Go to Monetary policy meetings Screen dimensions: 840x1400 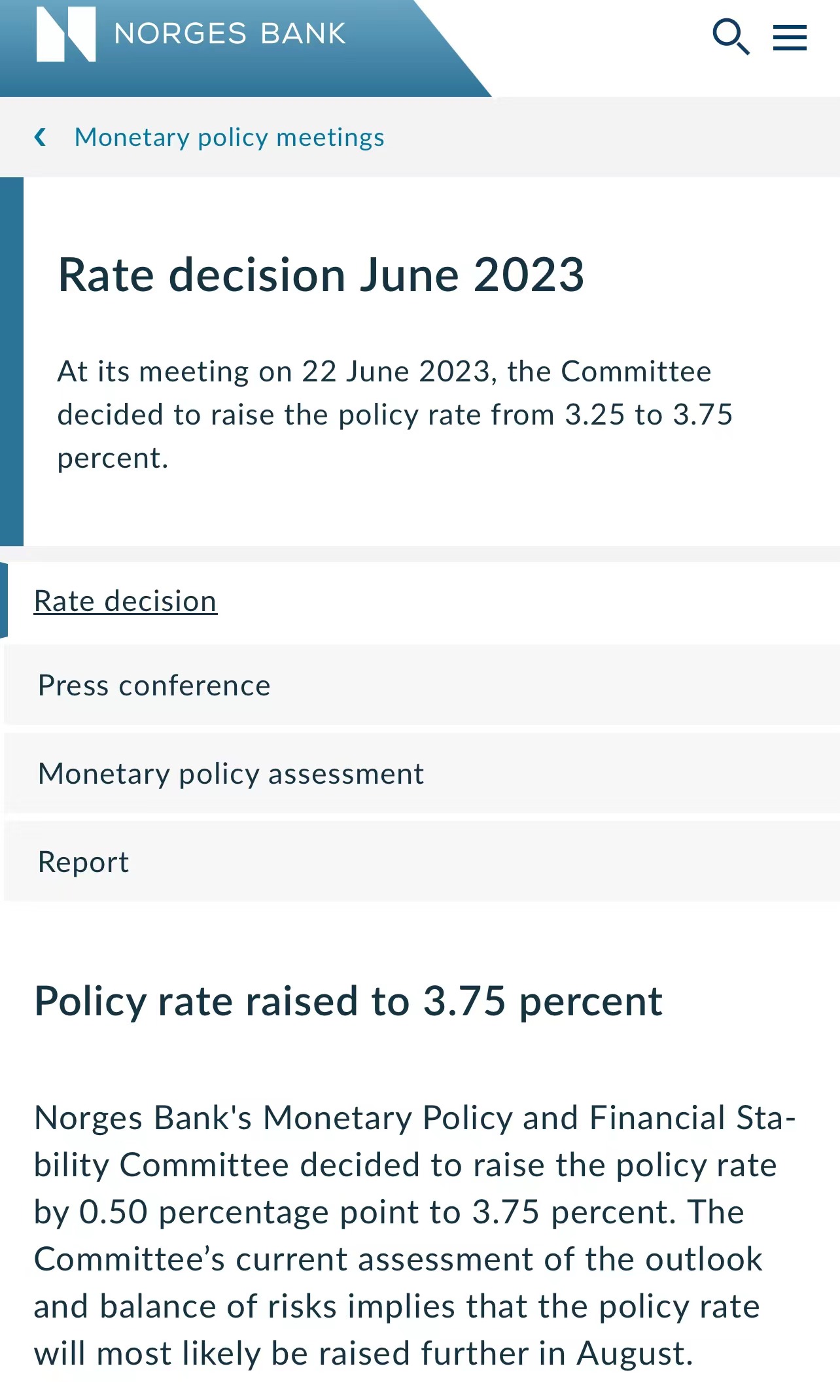(229, 137)
